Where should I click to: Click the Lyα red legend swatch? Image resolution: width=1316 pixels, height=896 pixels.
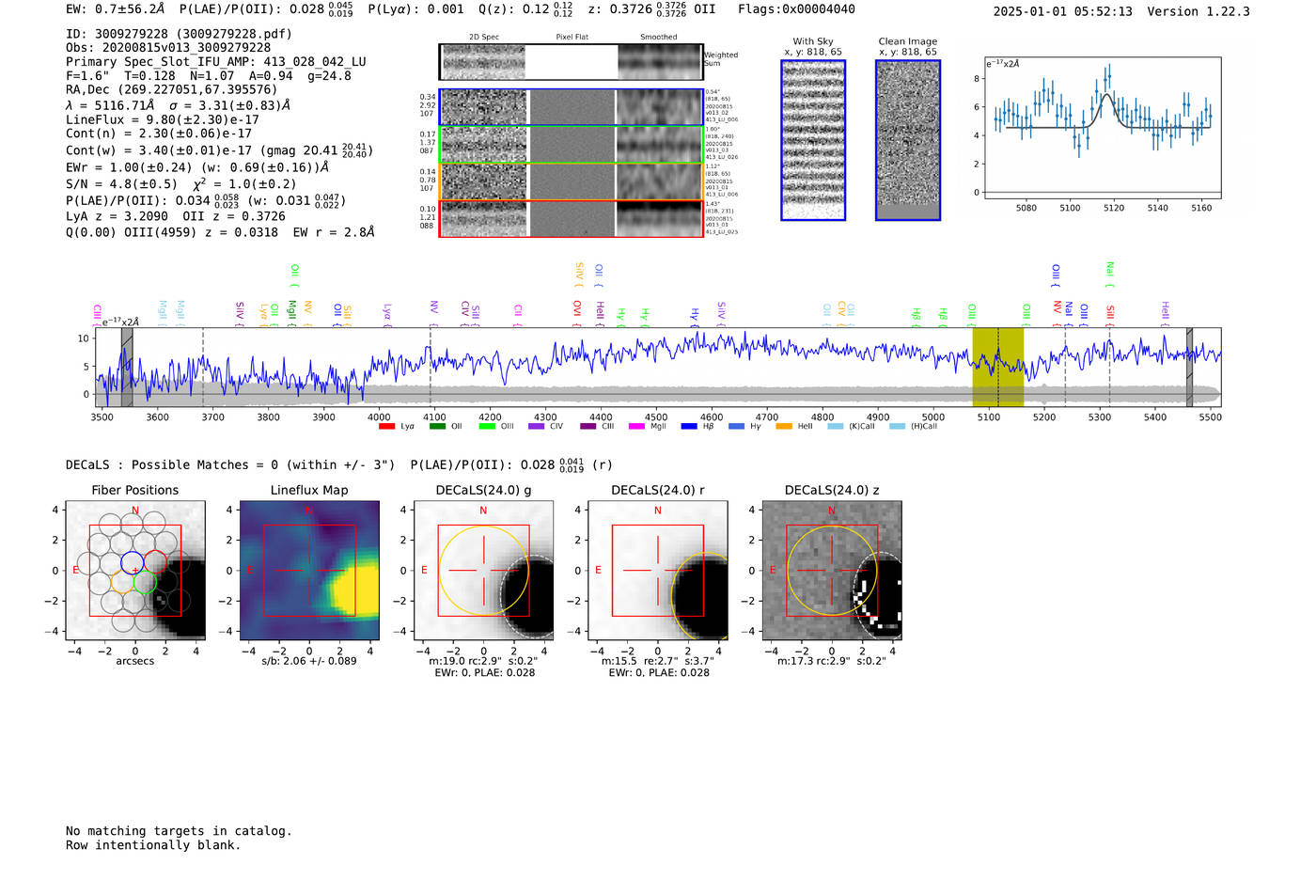click(386, 427)
